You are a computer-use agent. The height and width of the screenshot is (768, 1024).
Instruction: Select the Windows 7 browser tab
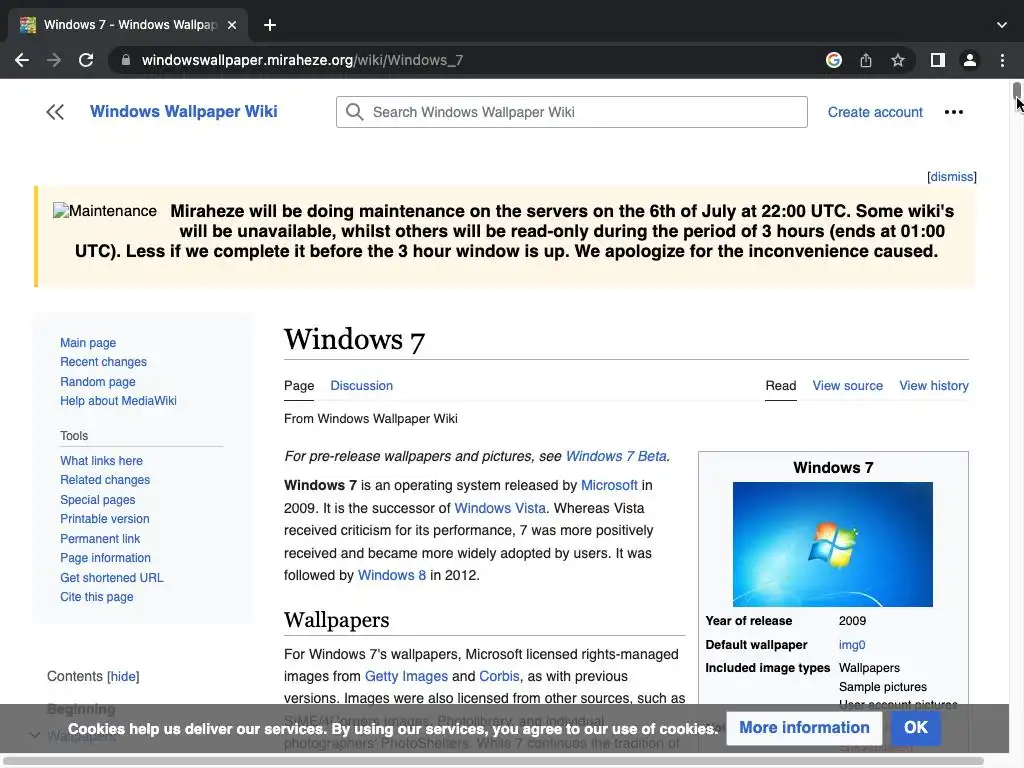pyautogui.click(x=128, y=25)
